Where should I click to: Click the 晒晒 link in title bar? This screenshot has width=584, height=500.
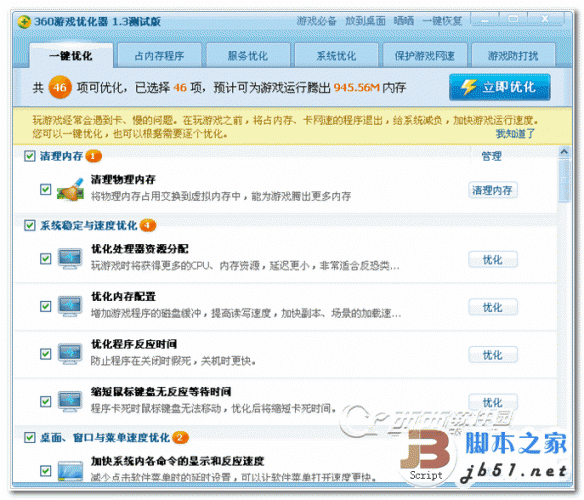pos(404,21)
